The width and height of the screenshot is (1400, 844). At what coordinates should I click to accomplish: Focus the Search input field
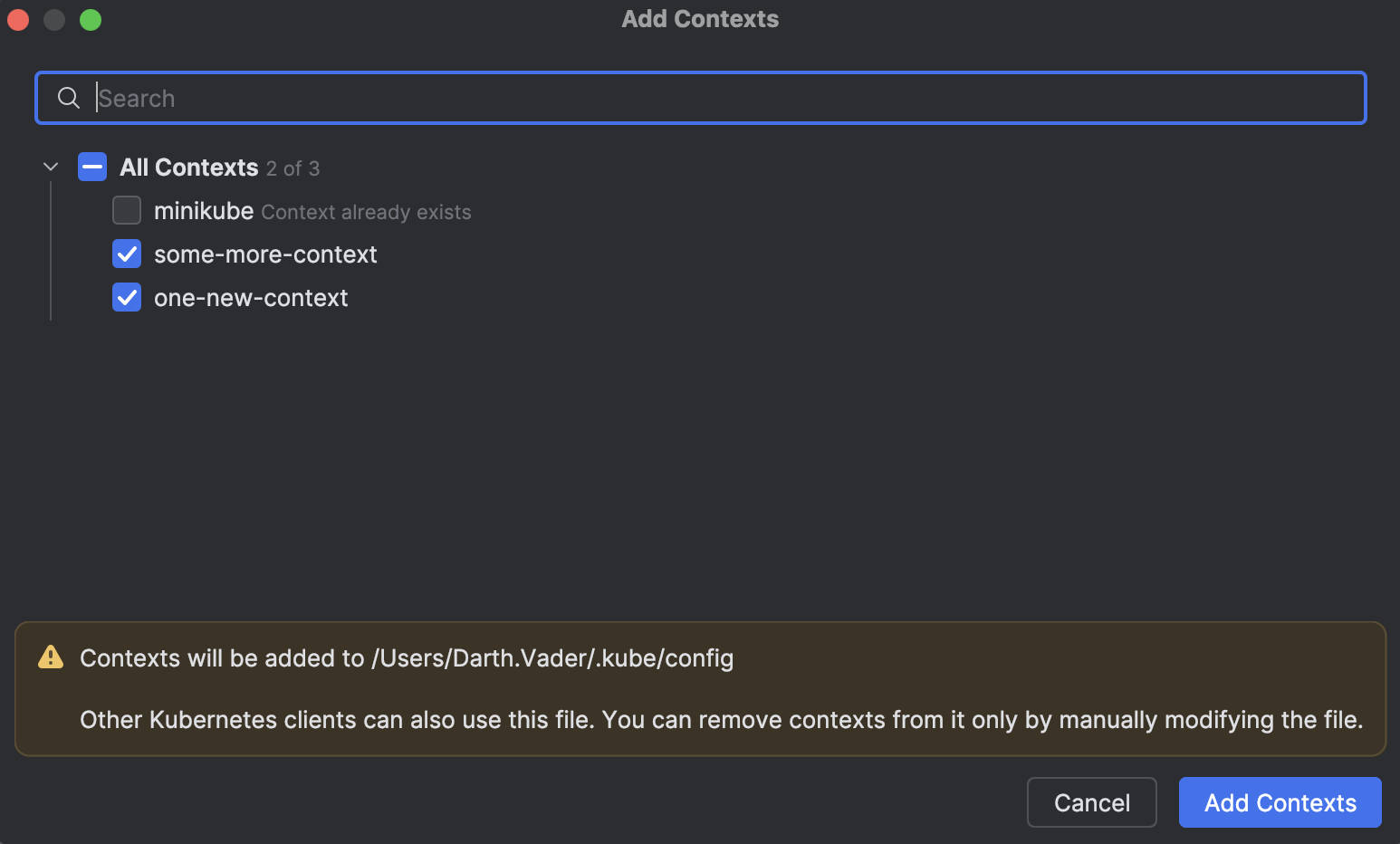(724, 98)
